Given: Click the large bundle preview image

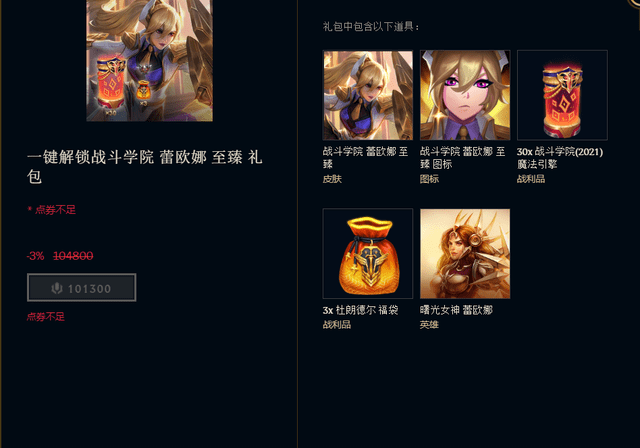Looking at the screenshot, I should 149,60.
